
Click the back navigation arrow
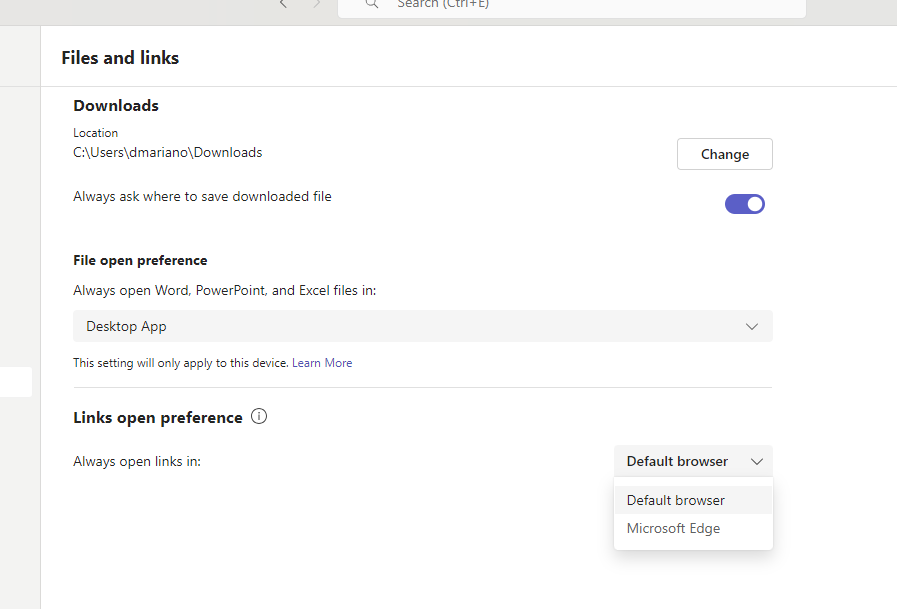(x=284, y=4)
